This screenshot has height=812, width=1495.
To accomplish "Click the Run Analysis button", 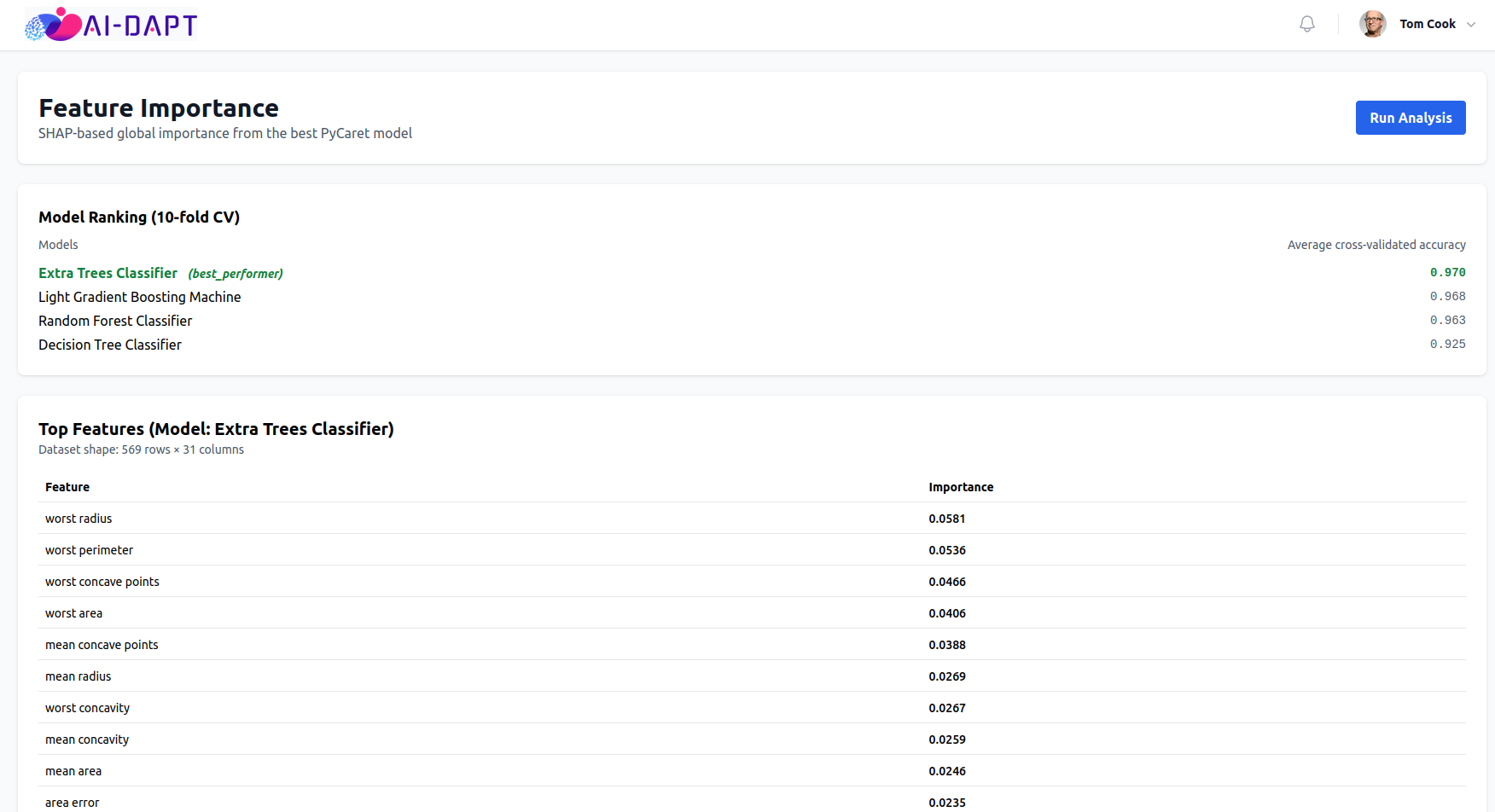I will (x=1411, y=118).
